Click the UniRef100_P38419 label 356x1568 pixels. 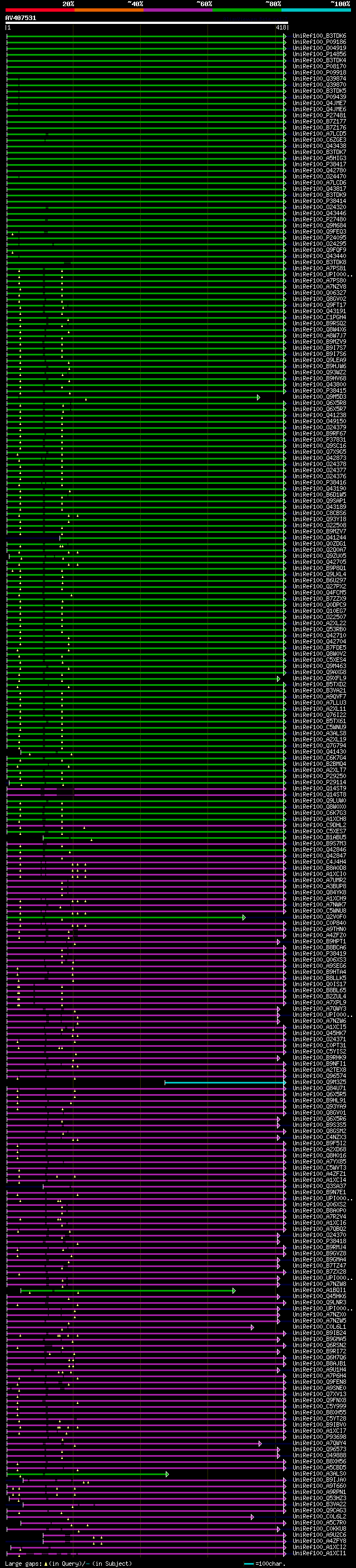pyautogui.click(x=319, y=953)
